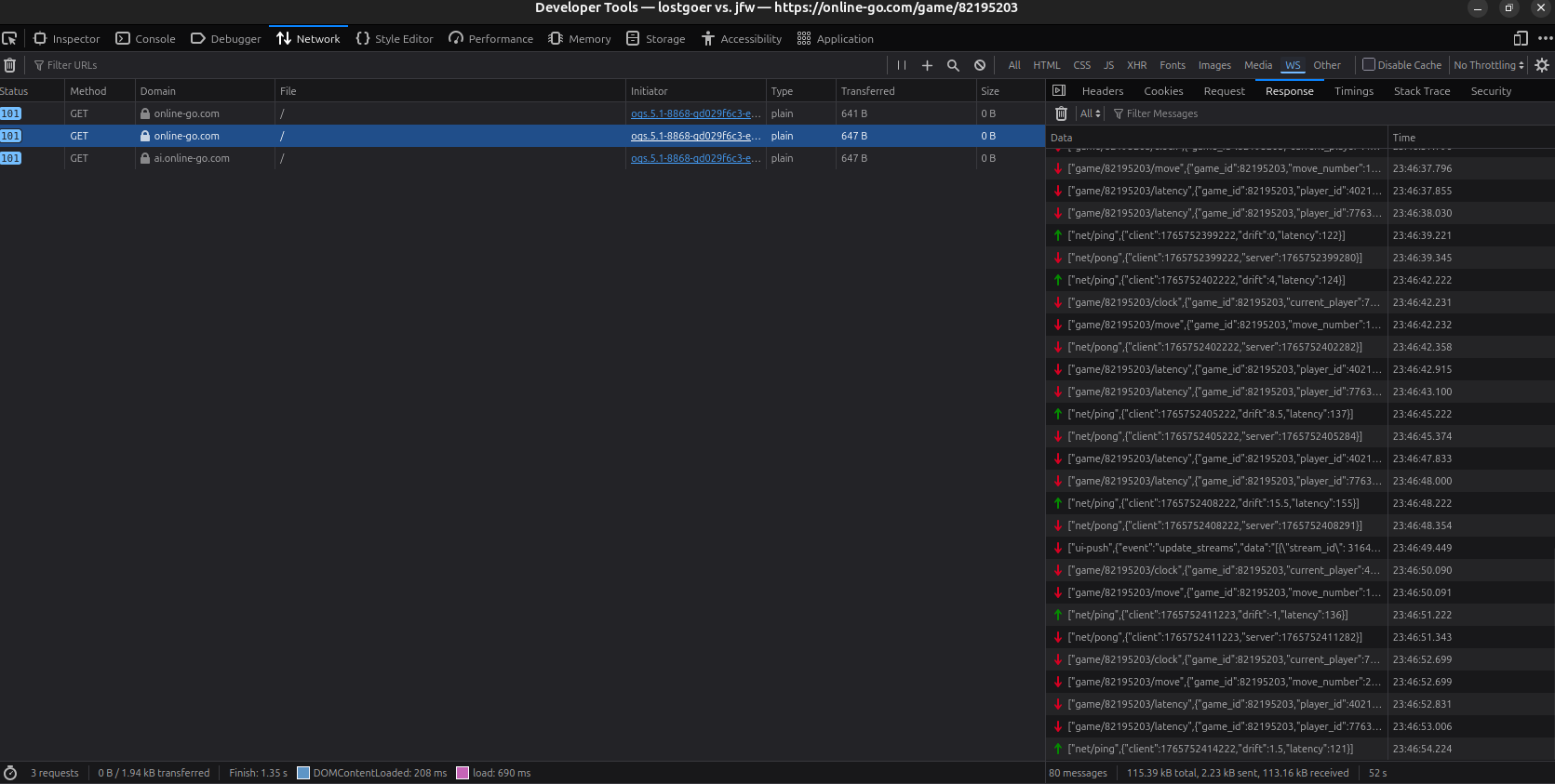Select the update_streams ui-push message
Image resolution: width=1555 pixels, height=784 pixels.
(1224, 548)
